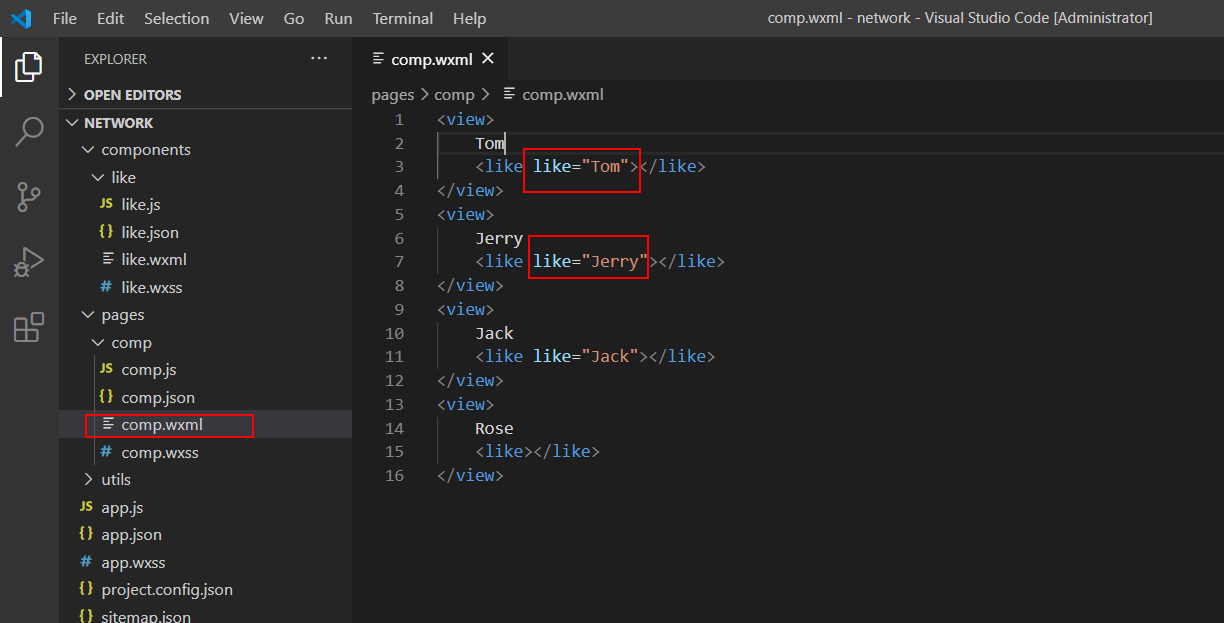Open the Explorer more actions ellipsis
Viewport: 1224px width, 623px height.
tap(319, 59)
